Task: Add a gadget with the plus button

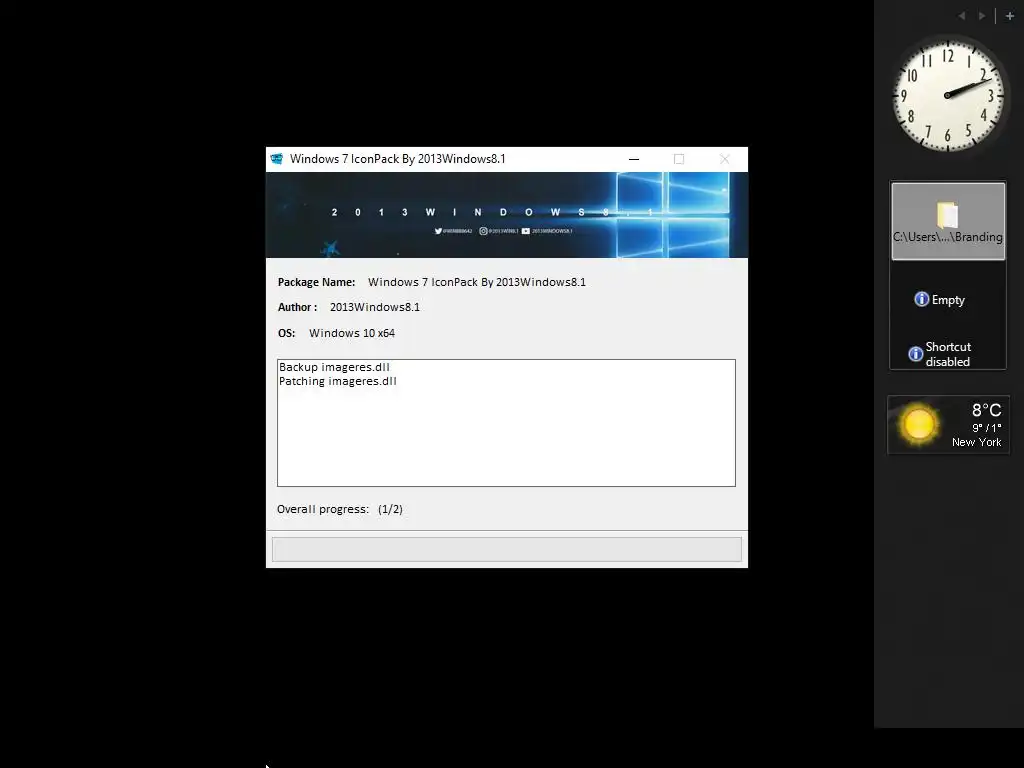Action: pyautogui.click(x=1010, y=16)
